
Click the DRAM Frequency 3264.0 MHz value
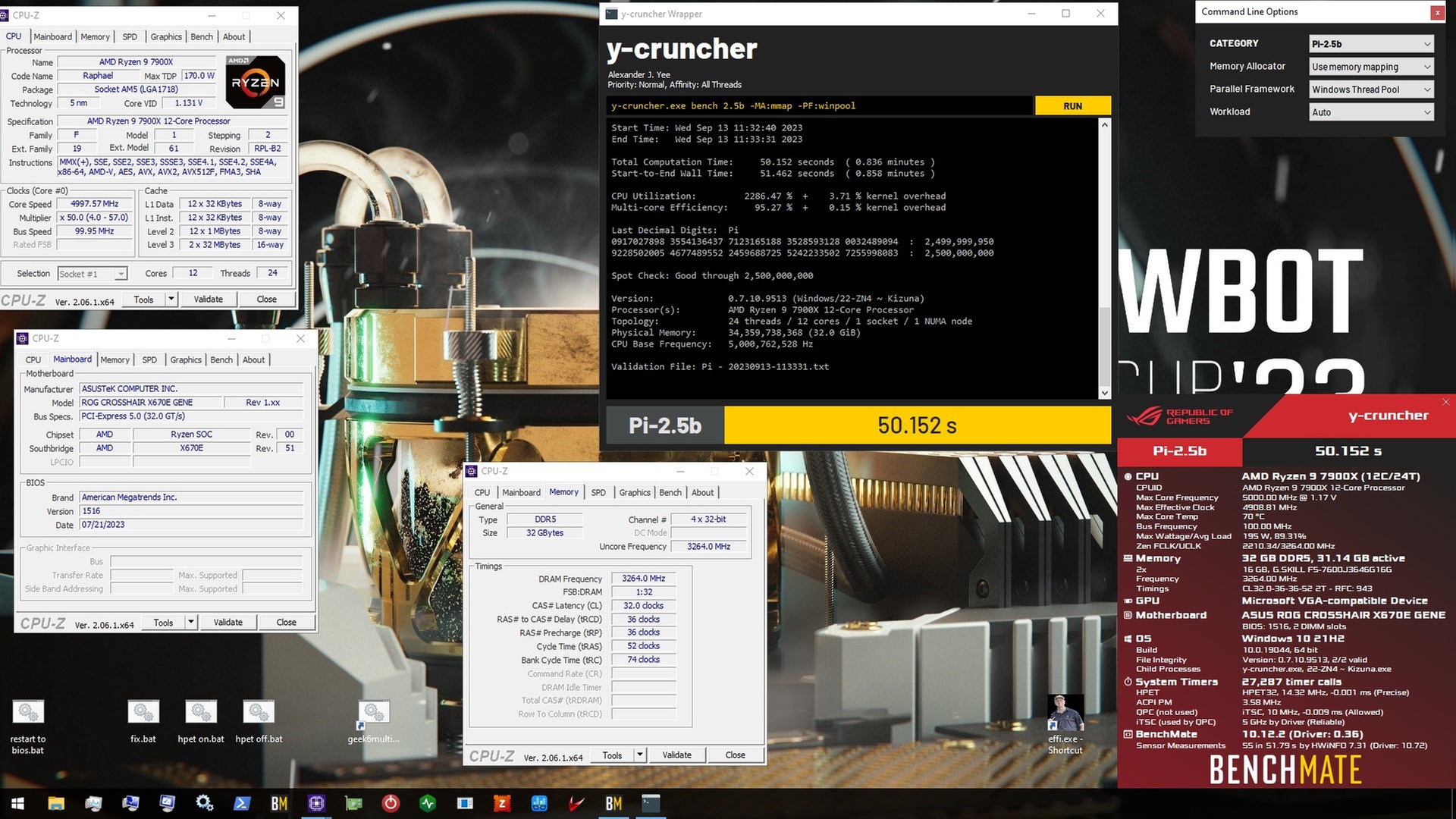(644, 579)
